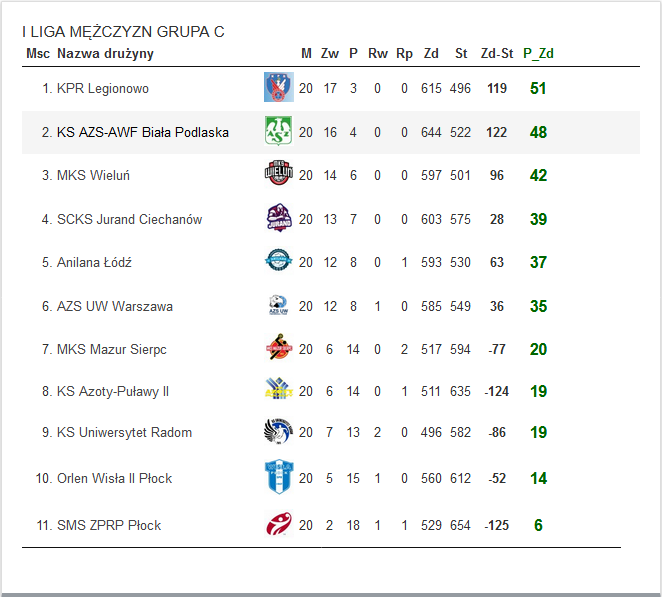Click the KS Azoty-Puławy II logo
Image resolution: width=662 pixels, height=597 pixels.
pos(277,390)
